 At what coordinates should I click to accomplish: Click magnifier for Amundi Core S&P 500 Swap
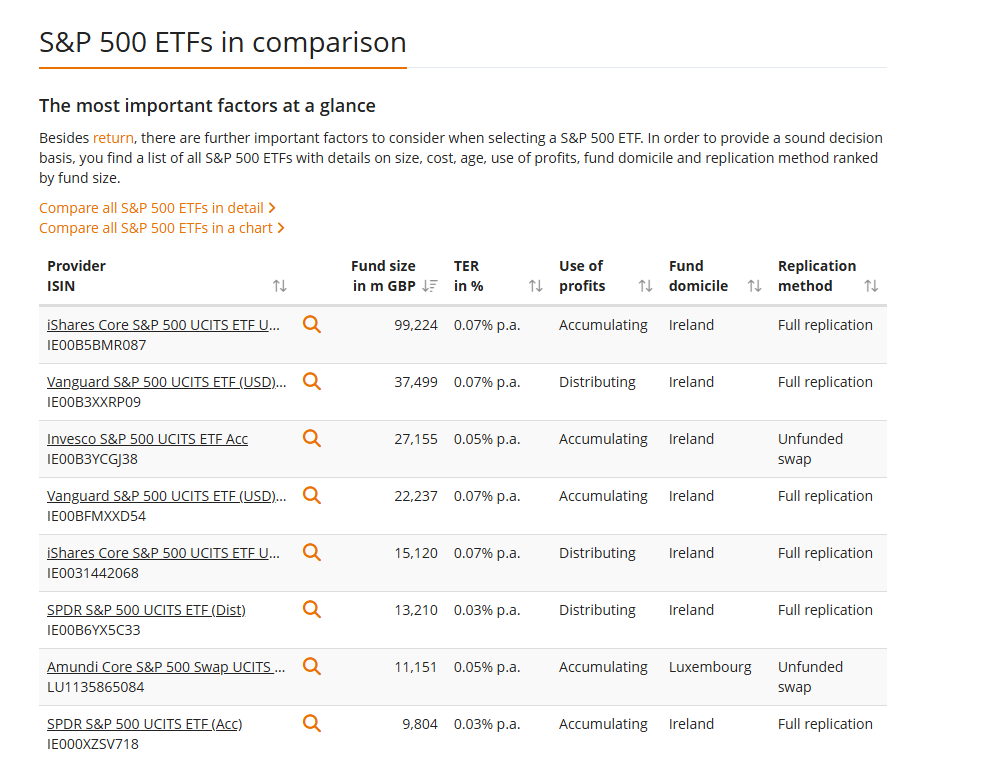312,666
